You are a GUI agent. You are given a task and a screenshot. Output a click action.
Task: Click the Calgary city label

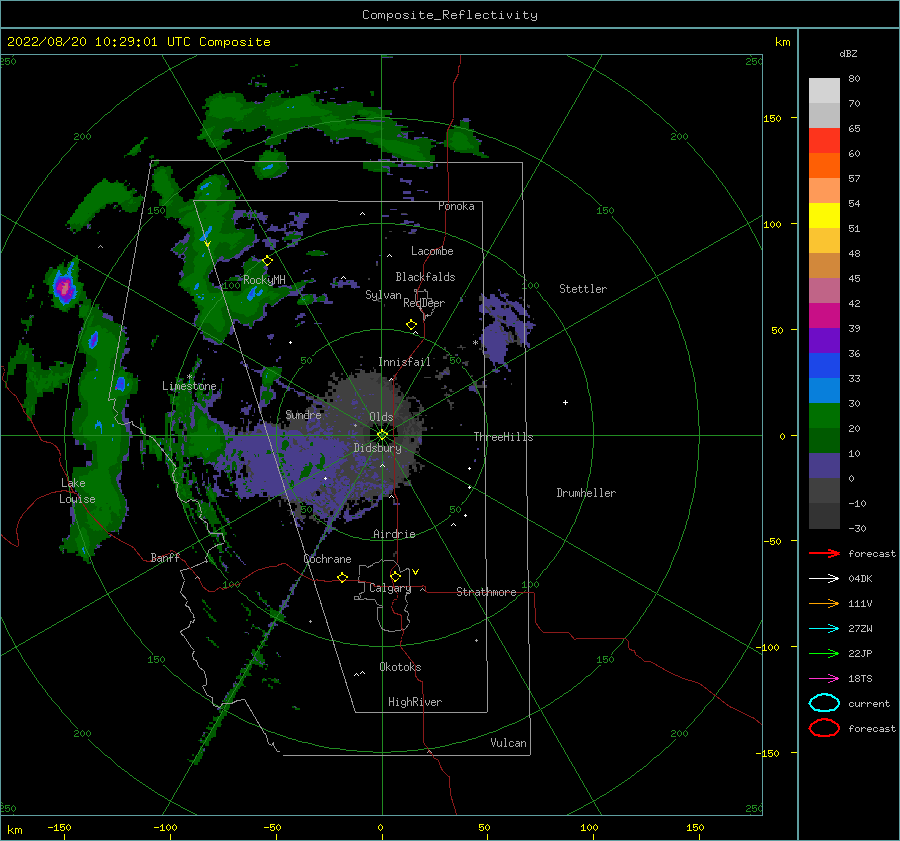pos(390,588)
